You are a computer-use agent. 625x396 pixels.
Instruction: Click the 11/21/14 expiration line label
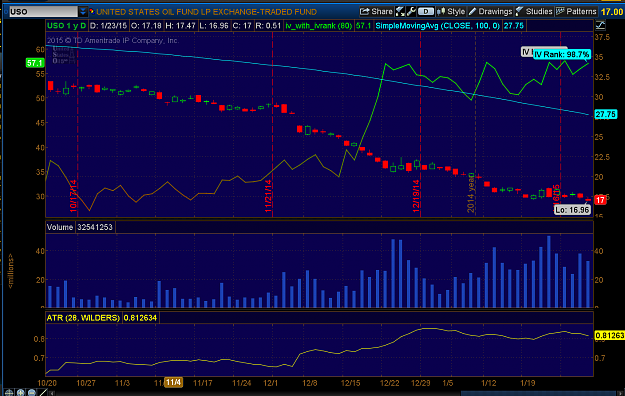point(268,196)
